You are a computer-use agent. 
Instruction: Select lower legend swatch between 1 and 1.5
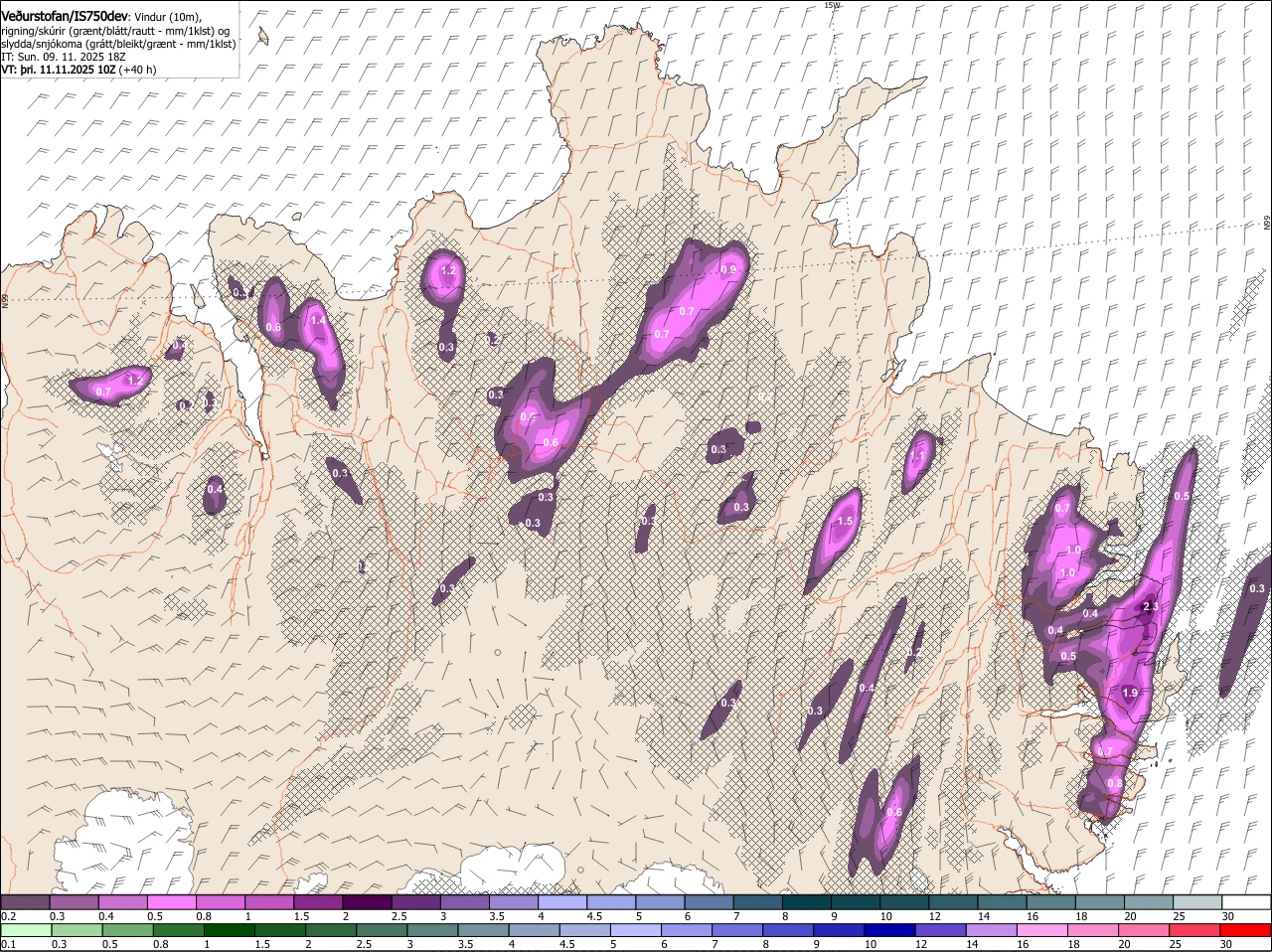coord(230,931)
